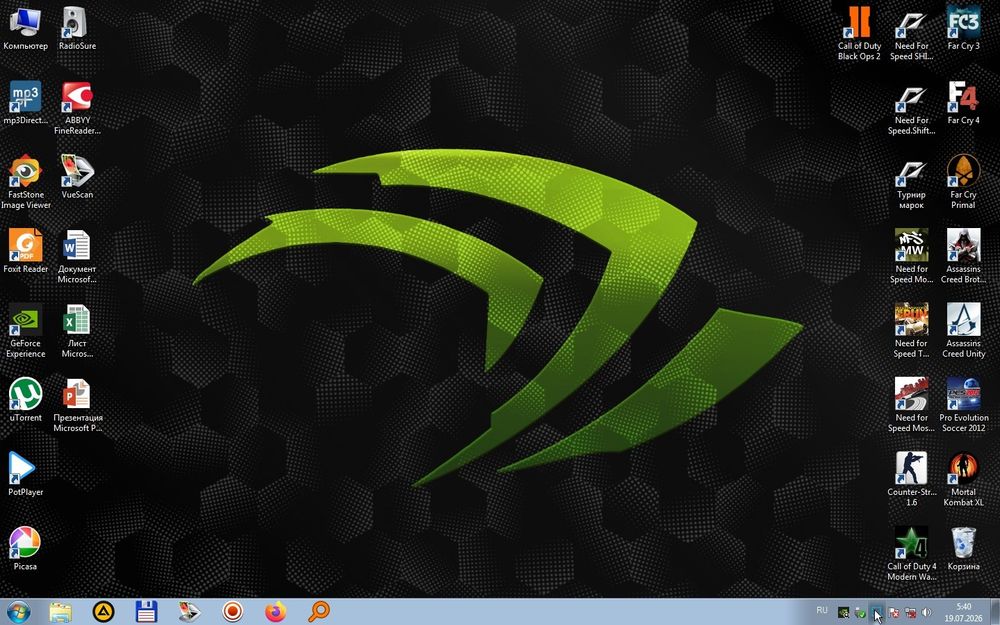Image resolution: width=1000 pixels, height=625 pixels.
Task: Click the blue floppy disk taskbar icon
Action: 146,612
